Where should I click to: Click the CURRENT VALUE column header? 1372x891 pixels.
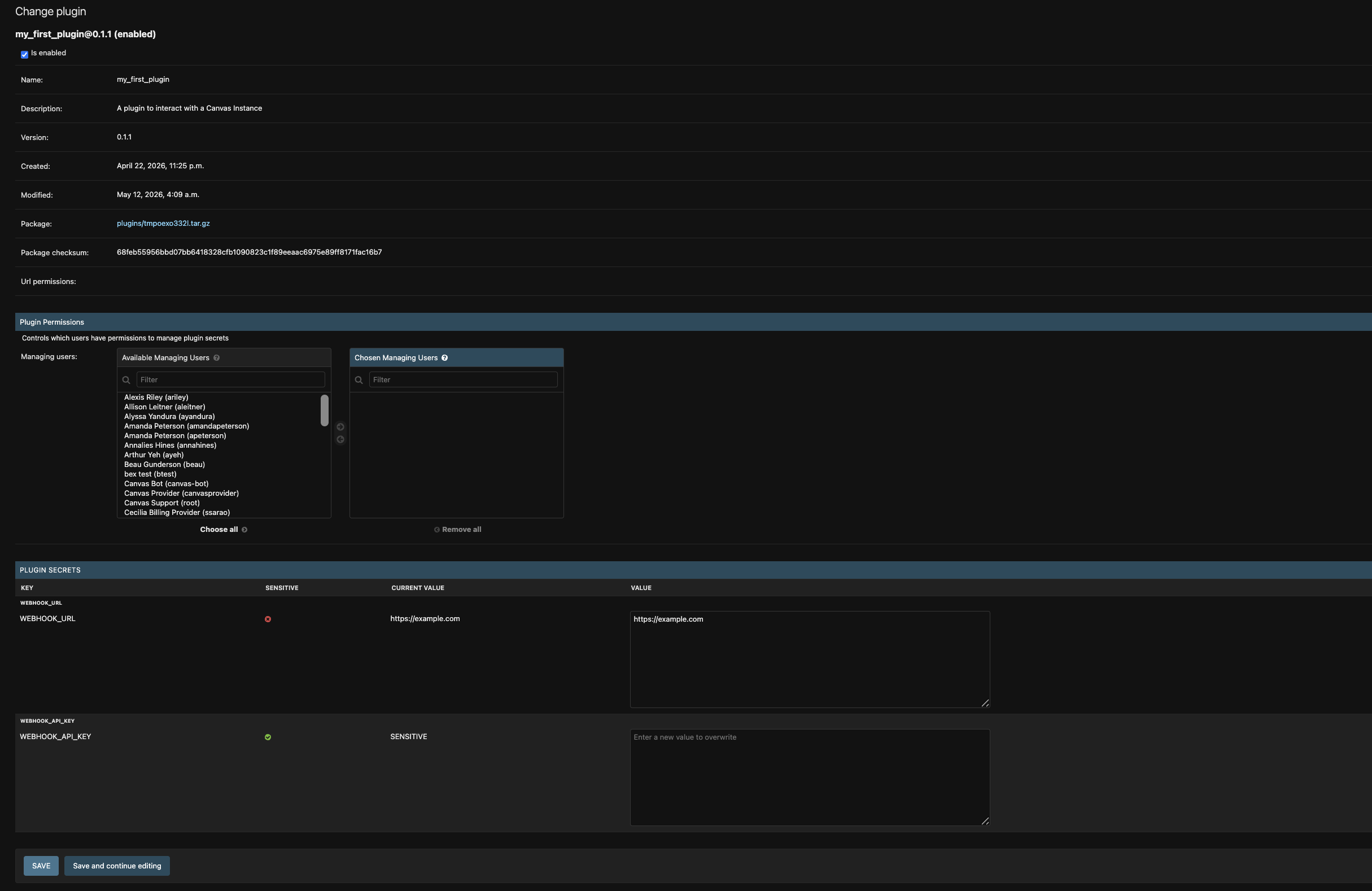click(x=418, y=588)
